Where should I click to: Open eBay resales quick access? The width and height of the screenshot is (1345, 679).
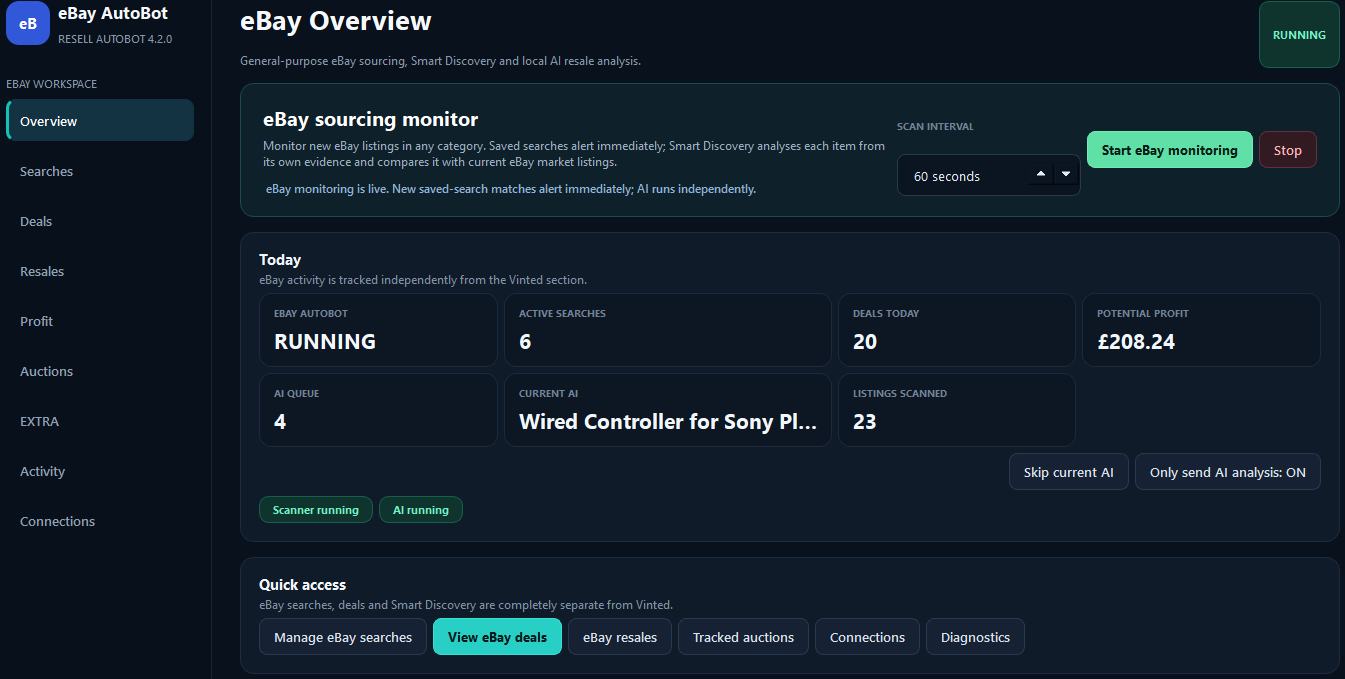tap(620, 637)
